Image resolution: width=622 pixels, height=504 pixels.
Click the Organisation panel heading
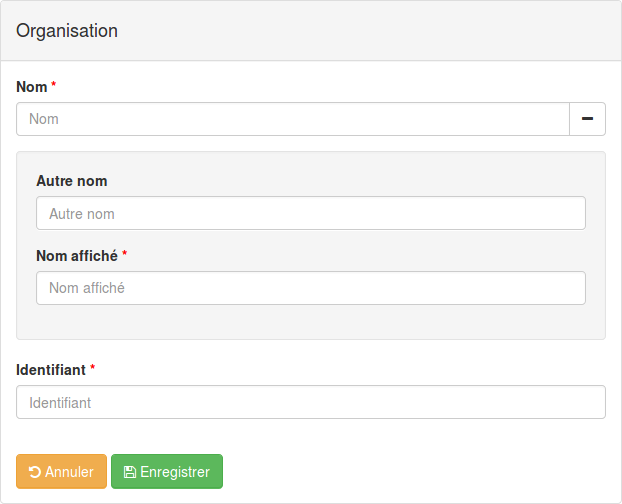(x=67, y=31)
